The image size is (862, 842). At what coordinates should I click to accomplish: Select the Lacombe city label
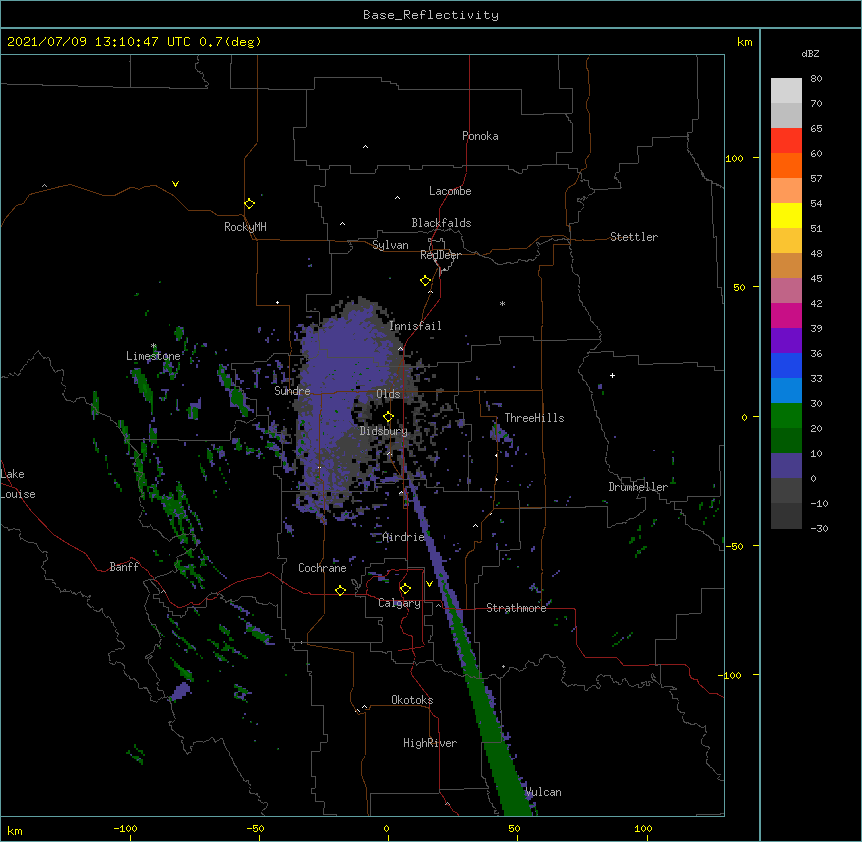pos(450,191)
